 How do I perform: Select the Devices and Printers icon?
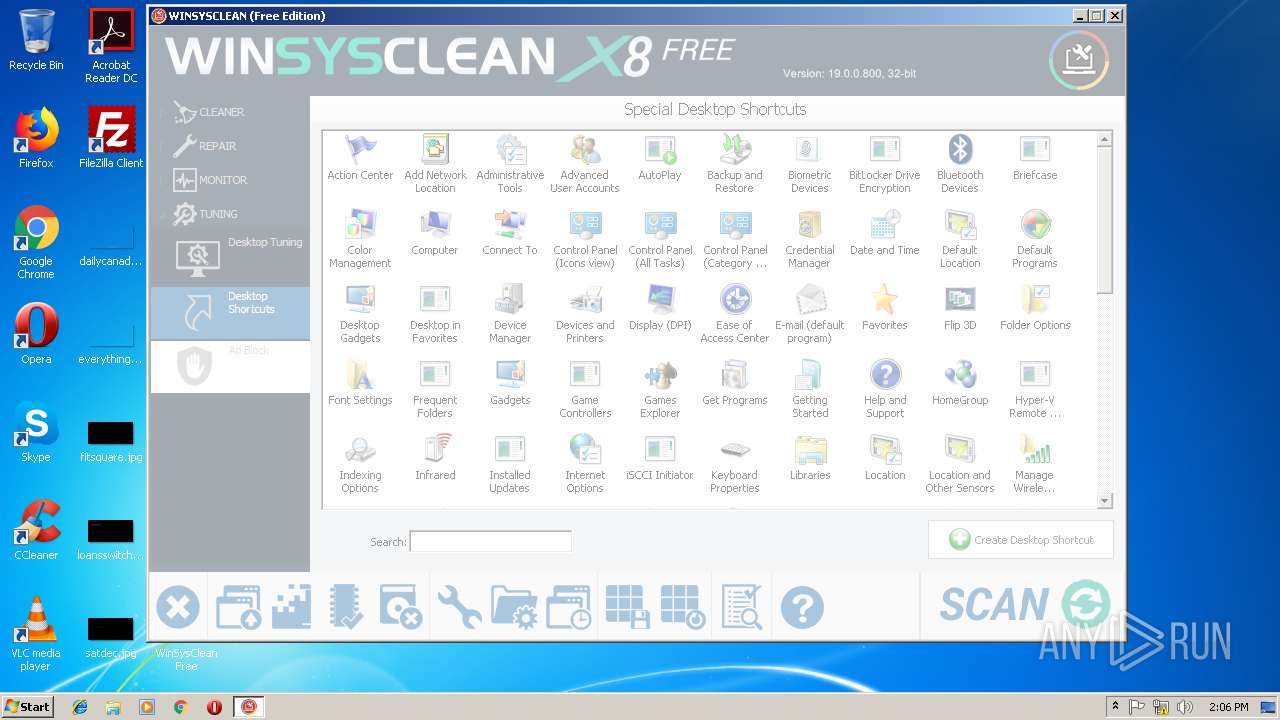click(x=585, y=300)
